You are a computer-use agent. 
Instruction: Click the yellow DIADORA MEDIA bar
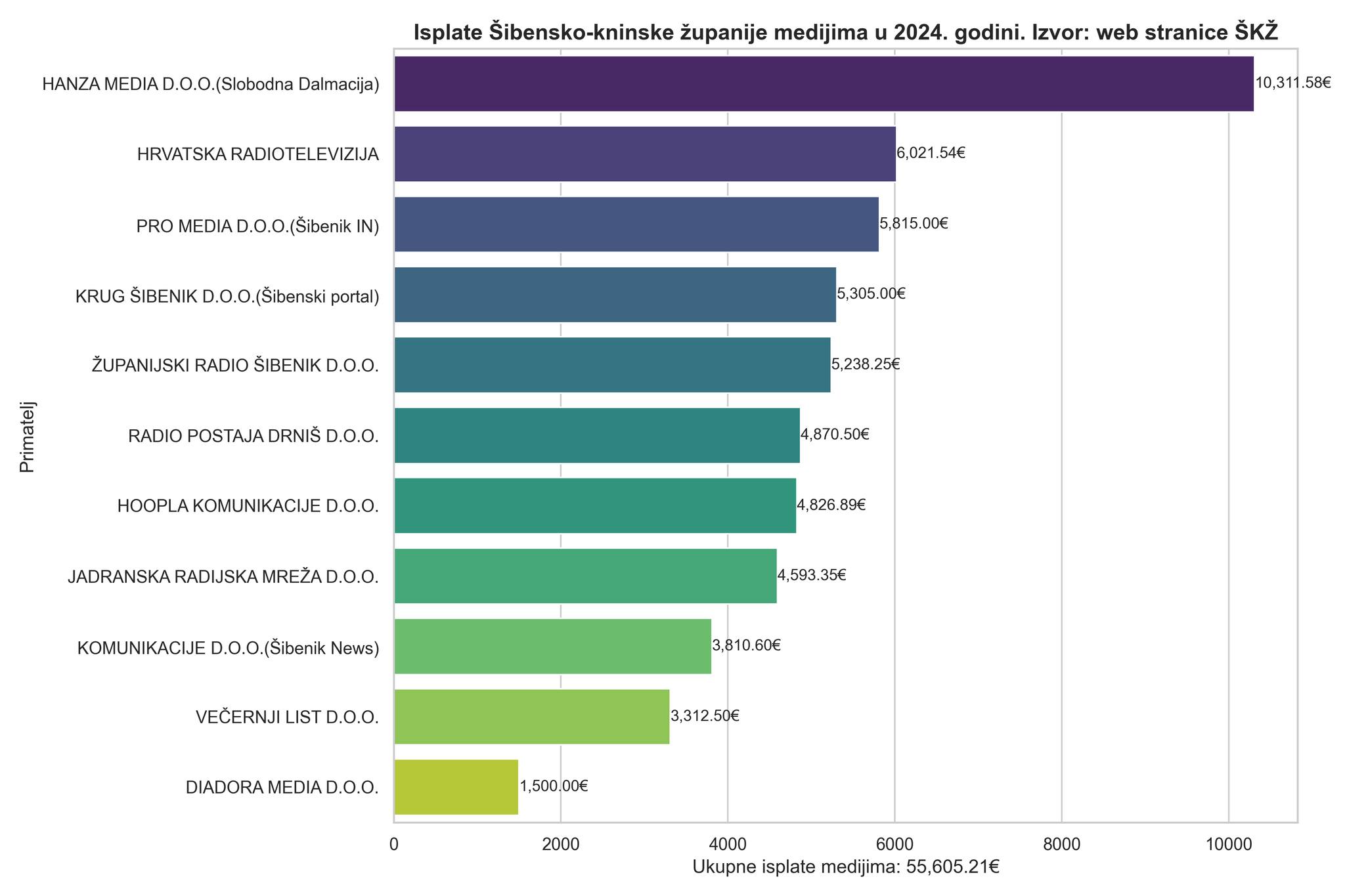(456, 787)
